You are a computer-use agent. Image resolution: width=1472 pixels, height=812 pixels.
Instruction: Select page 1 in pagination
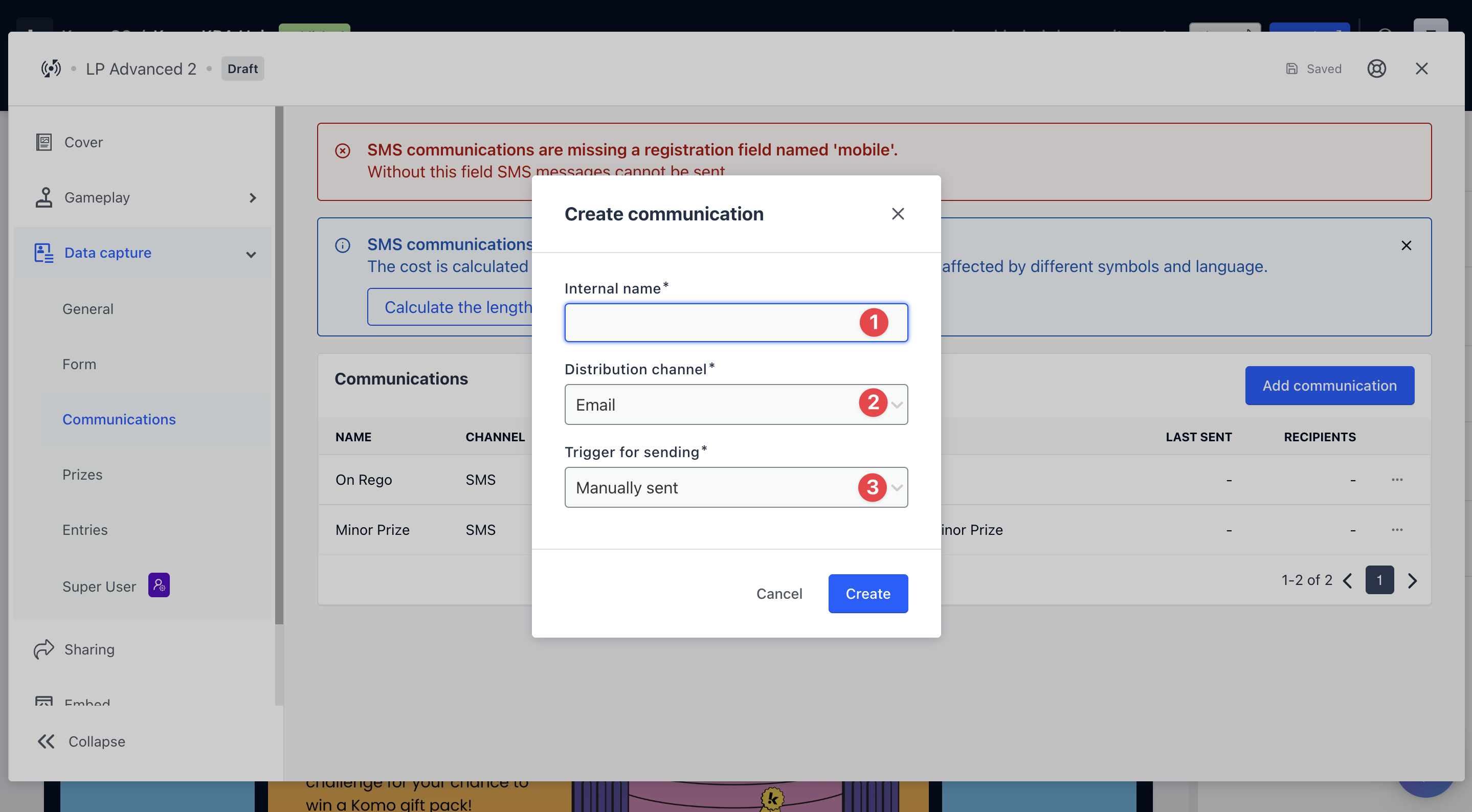1379,580
